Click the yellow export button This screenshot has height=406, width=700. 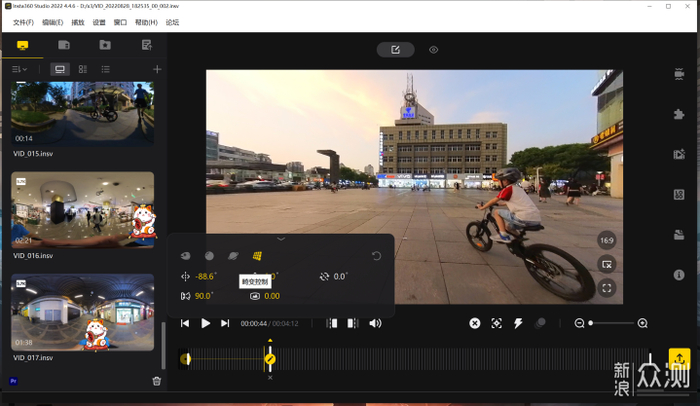(x=679, y=359)
